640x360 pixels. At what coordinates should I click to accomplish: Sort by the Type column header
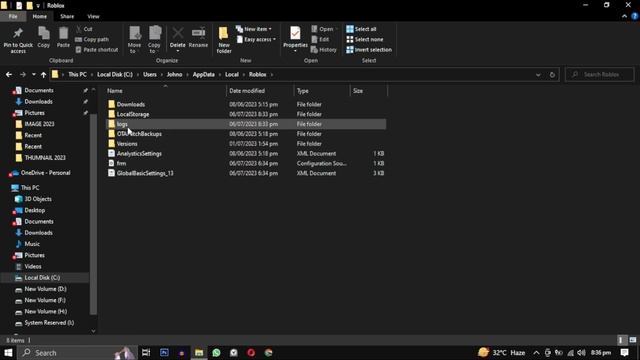(x=302, y=91)
